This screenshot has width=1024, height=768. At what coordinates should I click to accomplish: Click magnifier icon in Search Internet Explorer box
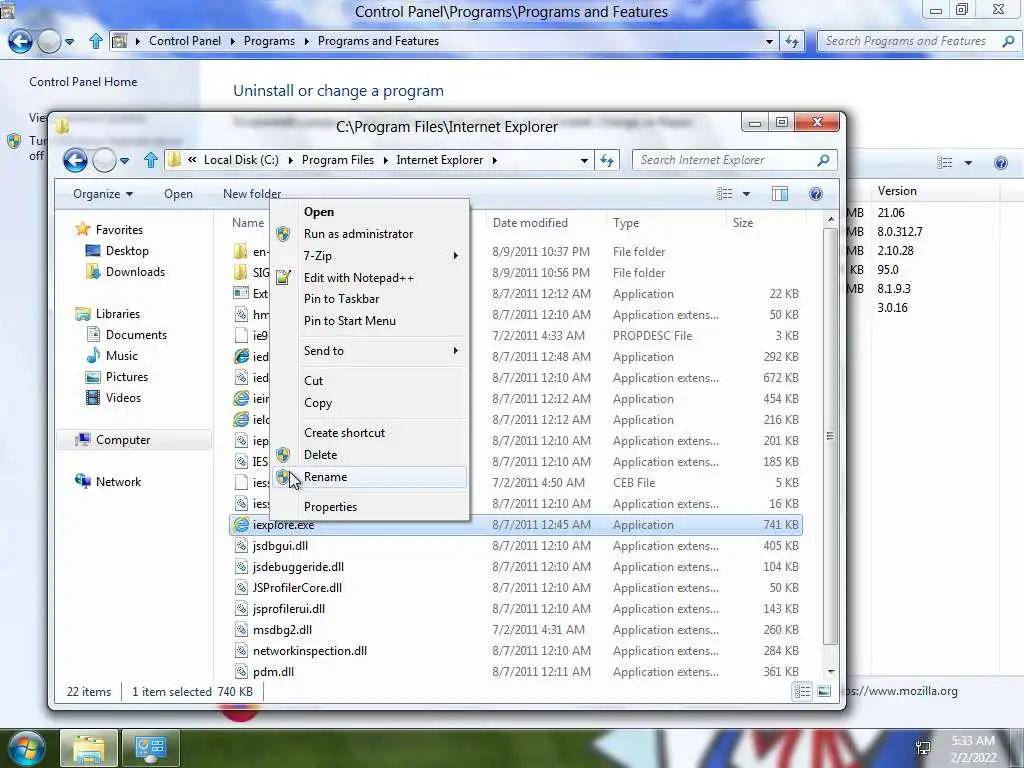[x=823, y=160]
